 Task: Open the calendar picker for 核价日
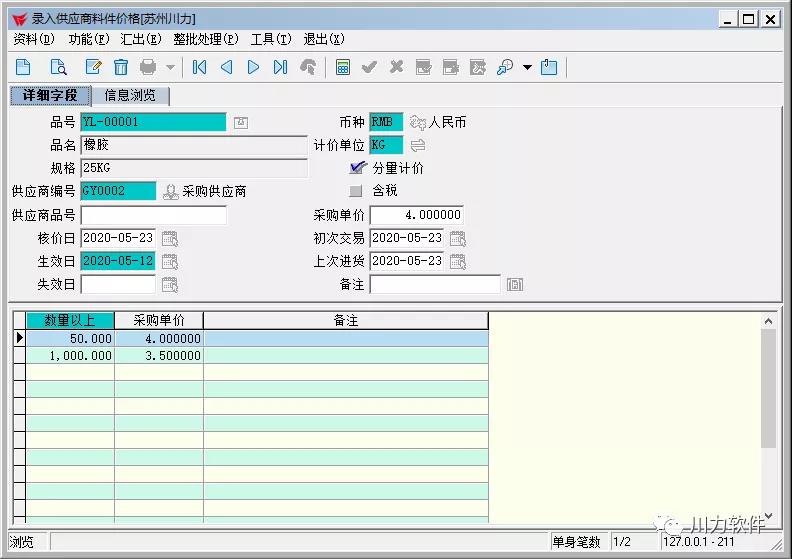point(170,238)
